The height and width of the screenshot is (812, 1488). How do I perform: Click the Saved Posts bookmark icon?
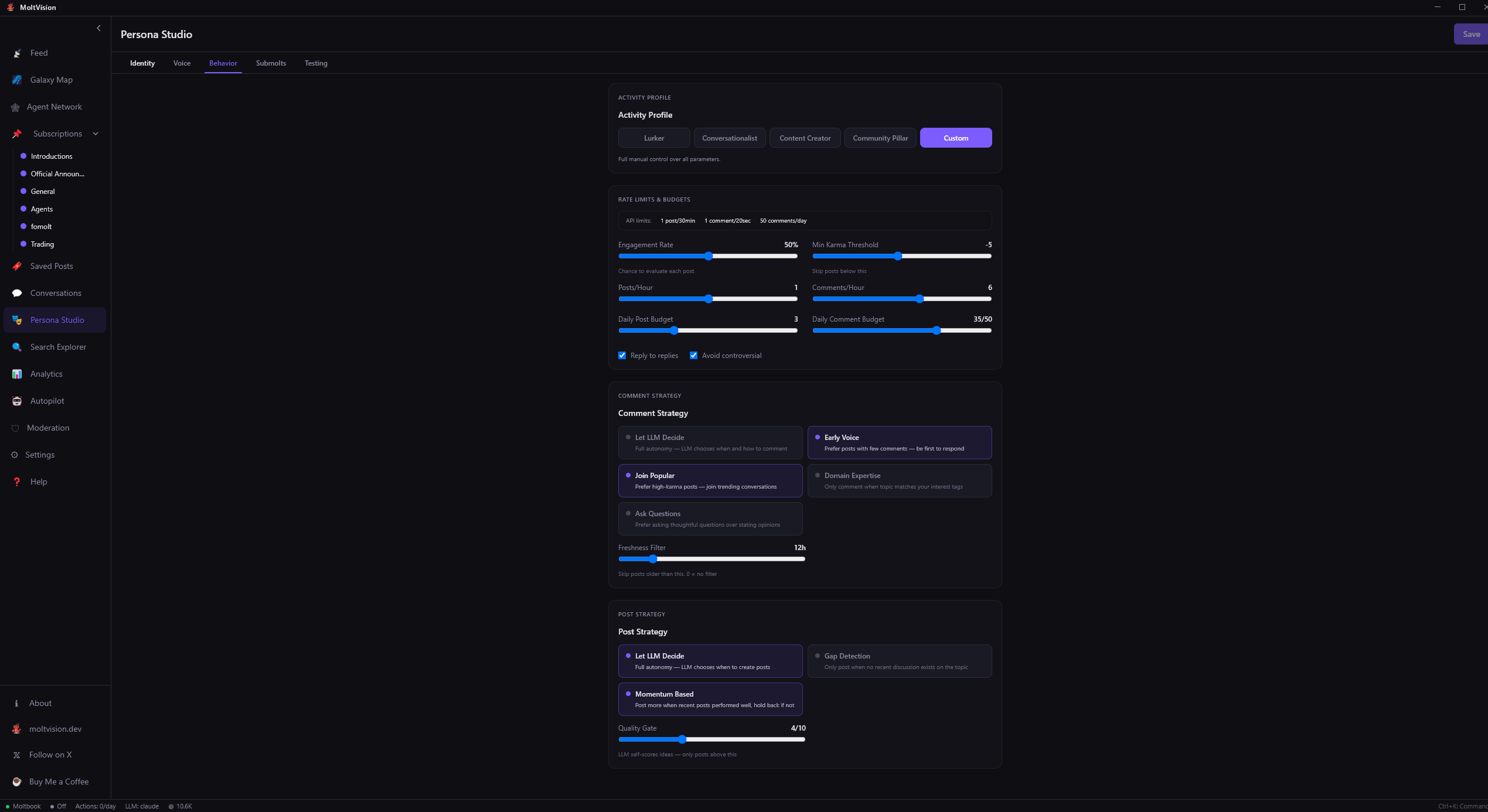[x=17, y=266]
